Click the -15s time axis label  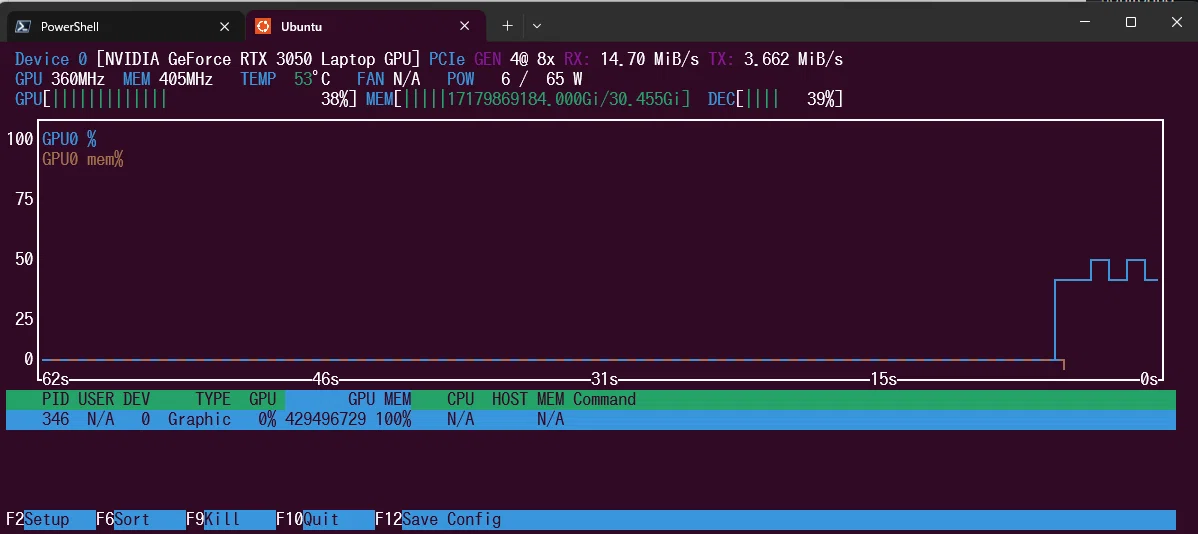click(x=882, y=379)
